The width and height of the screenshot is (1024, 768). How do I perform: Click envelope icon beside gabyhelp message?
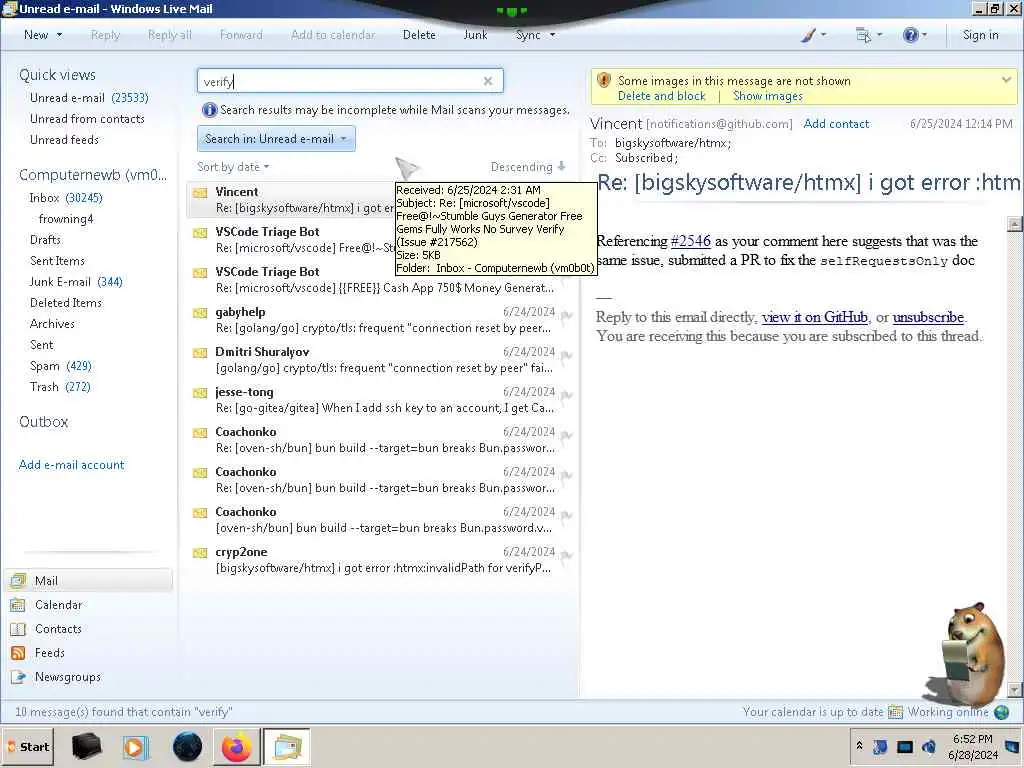[200, 313]
